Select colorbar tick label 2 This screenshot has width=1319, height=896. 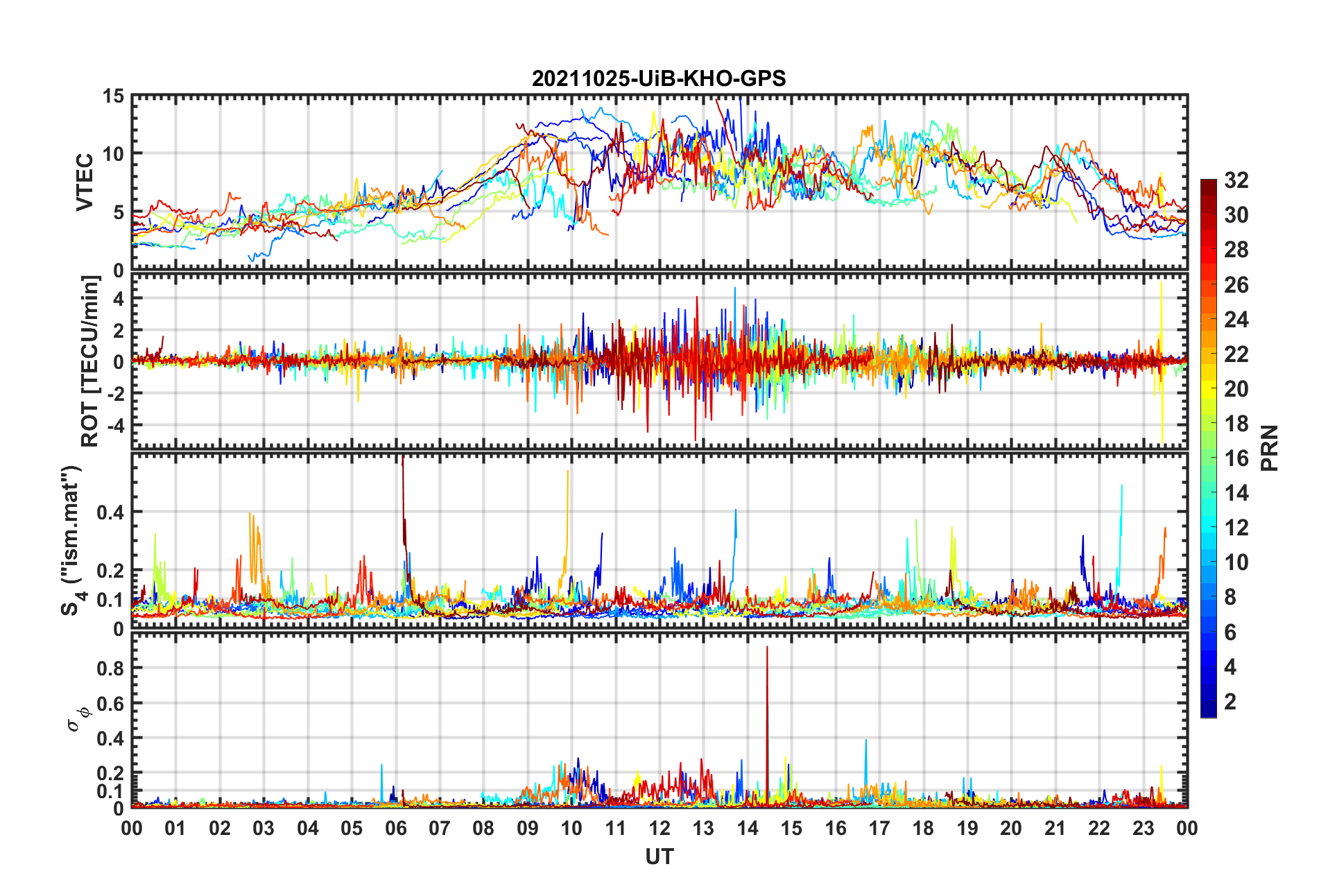point(1230,701)
